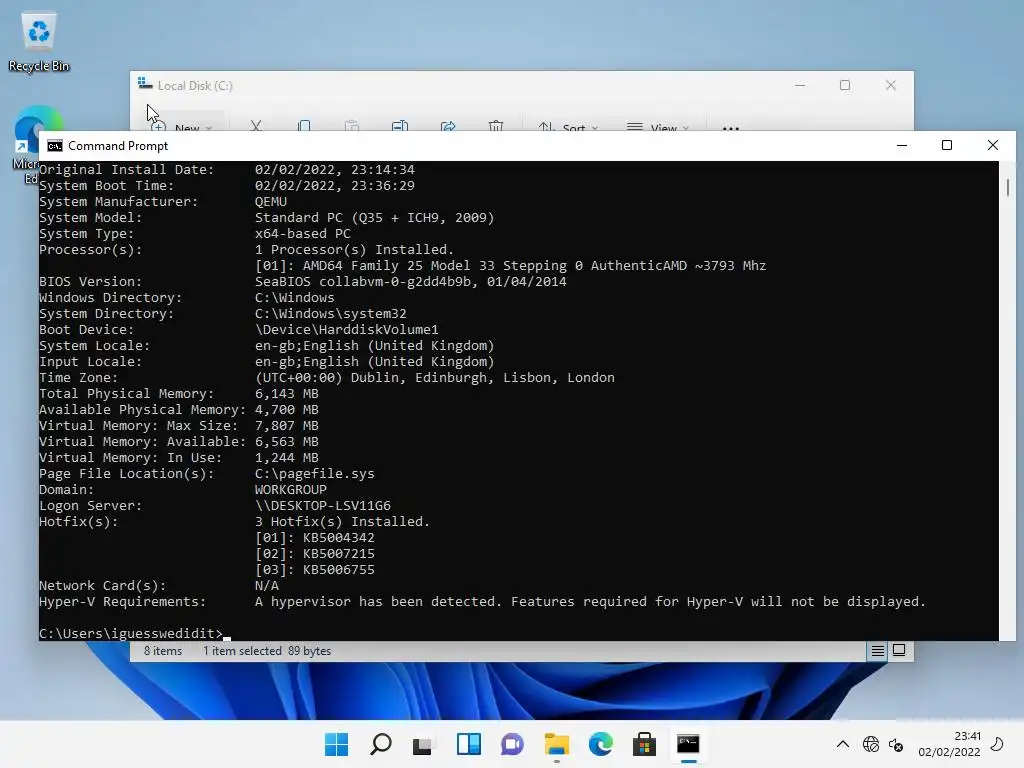The height and width of the screenshot is (768, 1024).
Task: Open the network globe tray icon
Action: pos(871,744)
